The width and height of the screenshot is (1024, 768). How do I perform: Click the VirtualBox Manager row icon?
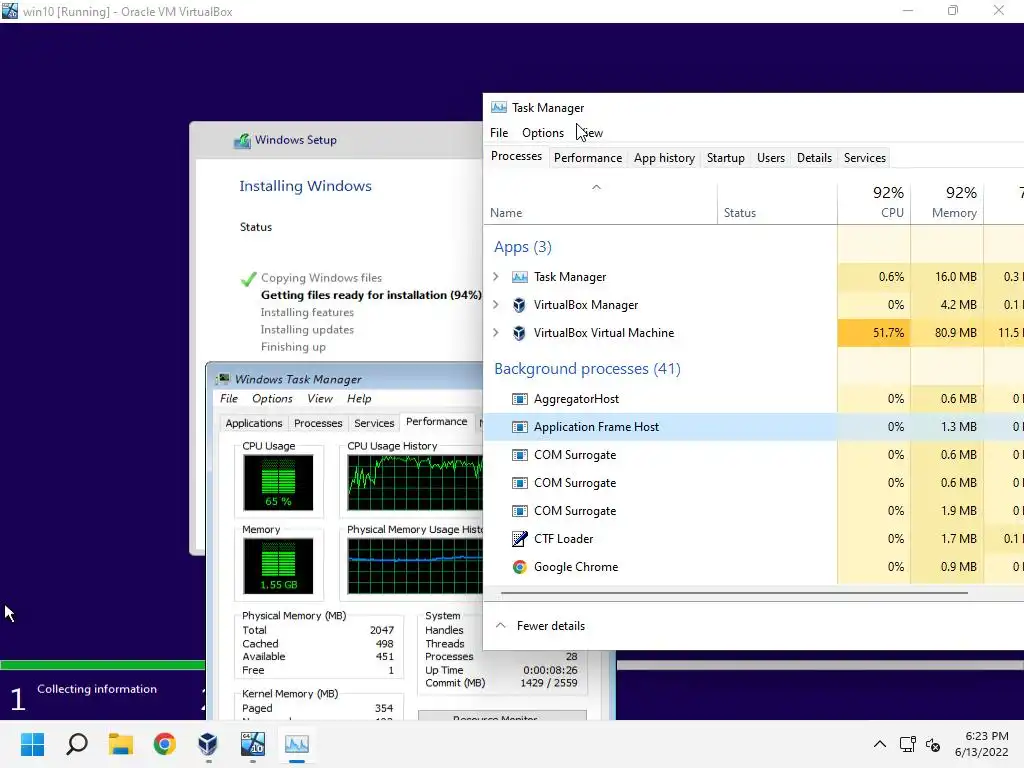coord(519,305)
